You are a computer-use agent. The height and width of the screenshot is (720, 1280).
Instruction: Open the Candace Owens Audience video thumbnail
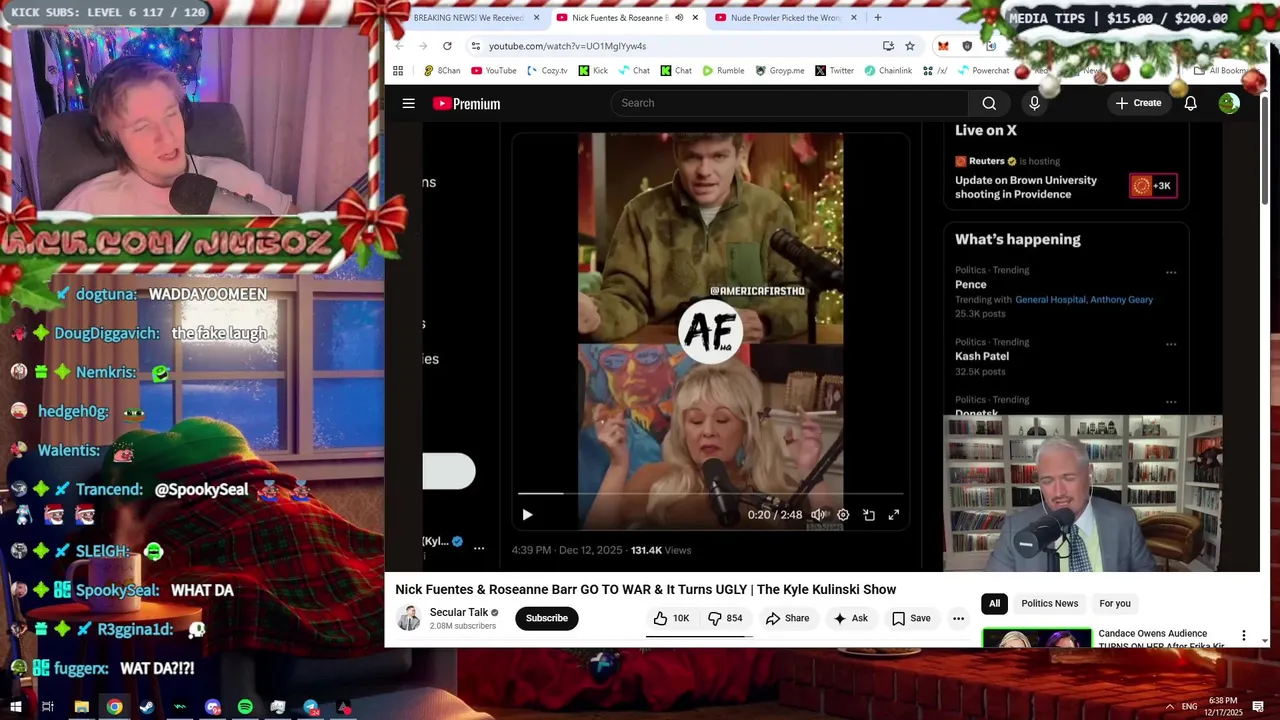[x=1037, y=638]
